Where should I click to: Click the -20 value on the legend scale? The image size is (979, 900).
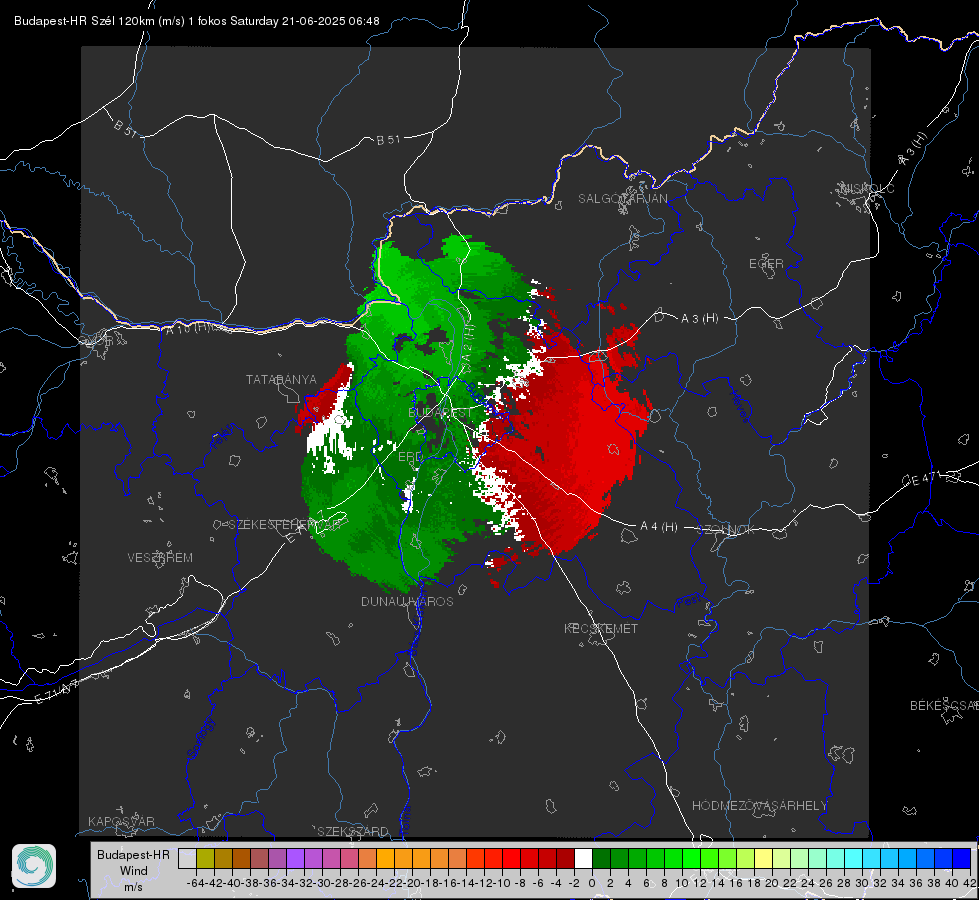[x=411, y=883]
